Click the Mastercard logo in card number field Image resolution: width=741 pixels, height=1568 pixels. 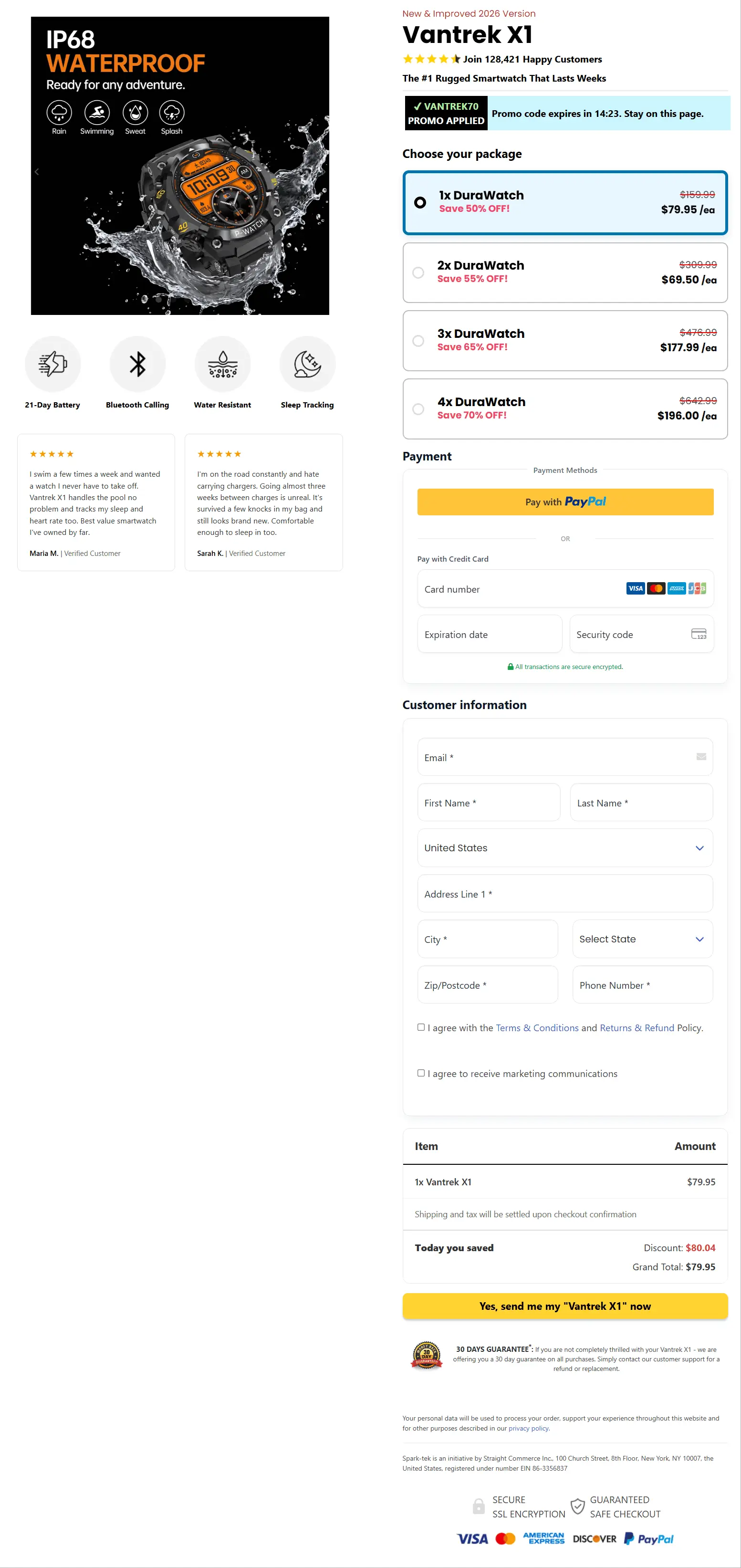click(656, 589)
